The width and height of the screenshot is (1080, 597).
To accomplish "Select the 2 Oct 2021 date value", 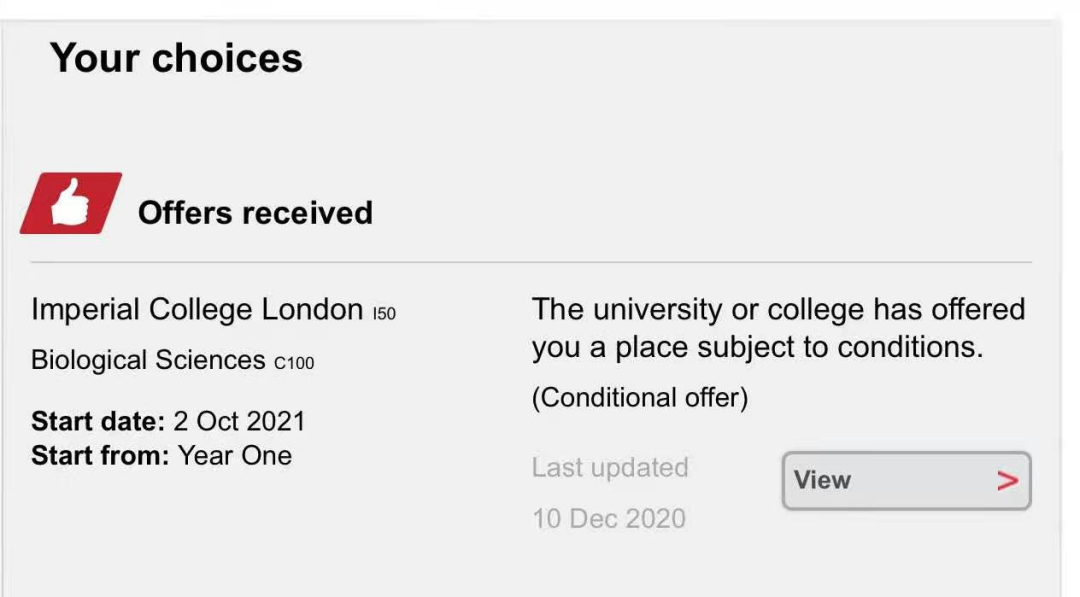I will (239, 421).
